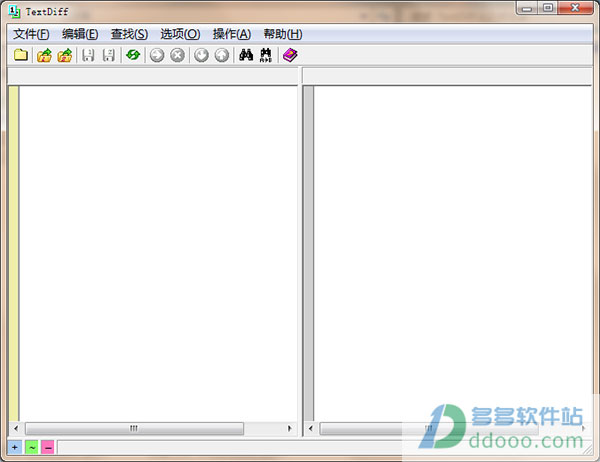Click right pane horizontal scrollbar left arrow

311,428
